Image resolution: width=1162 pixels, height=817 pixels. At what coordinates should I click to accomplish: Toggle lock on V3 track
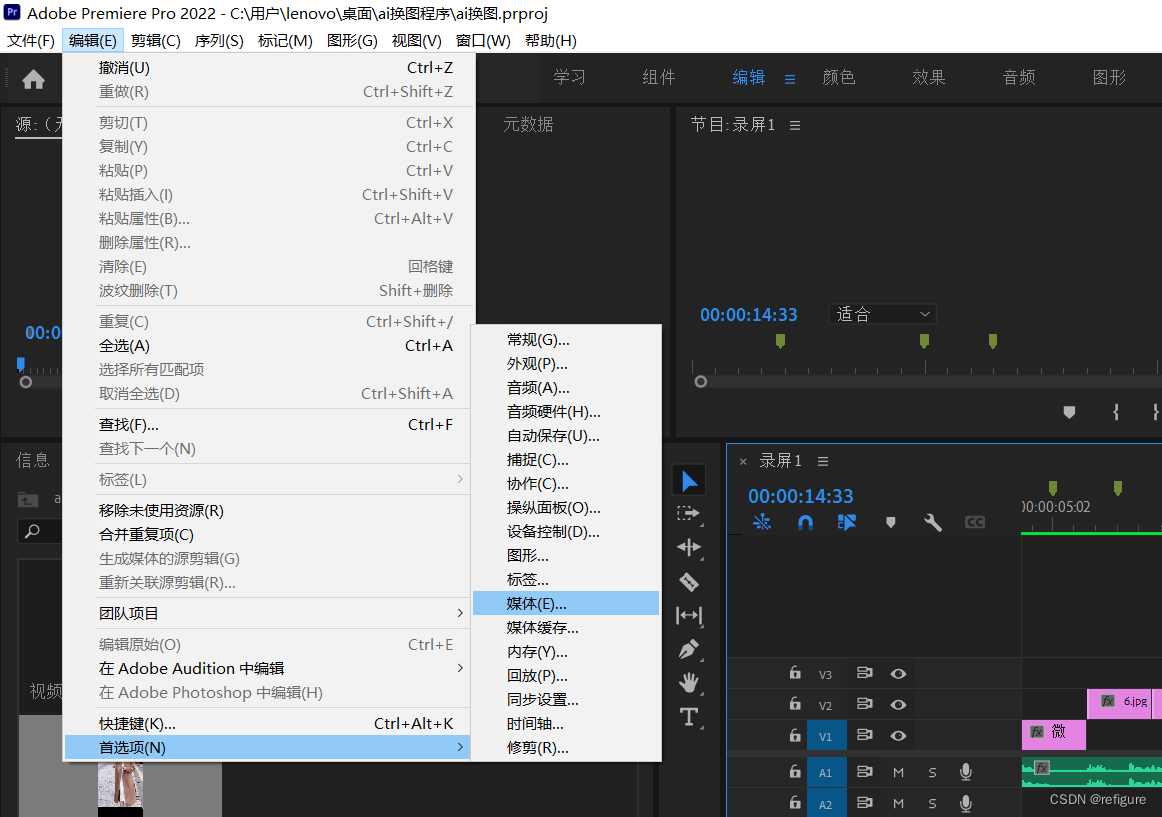794,673
